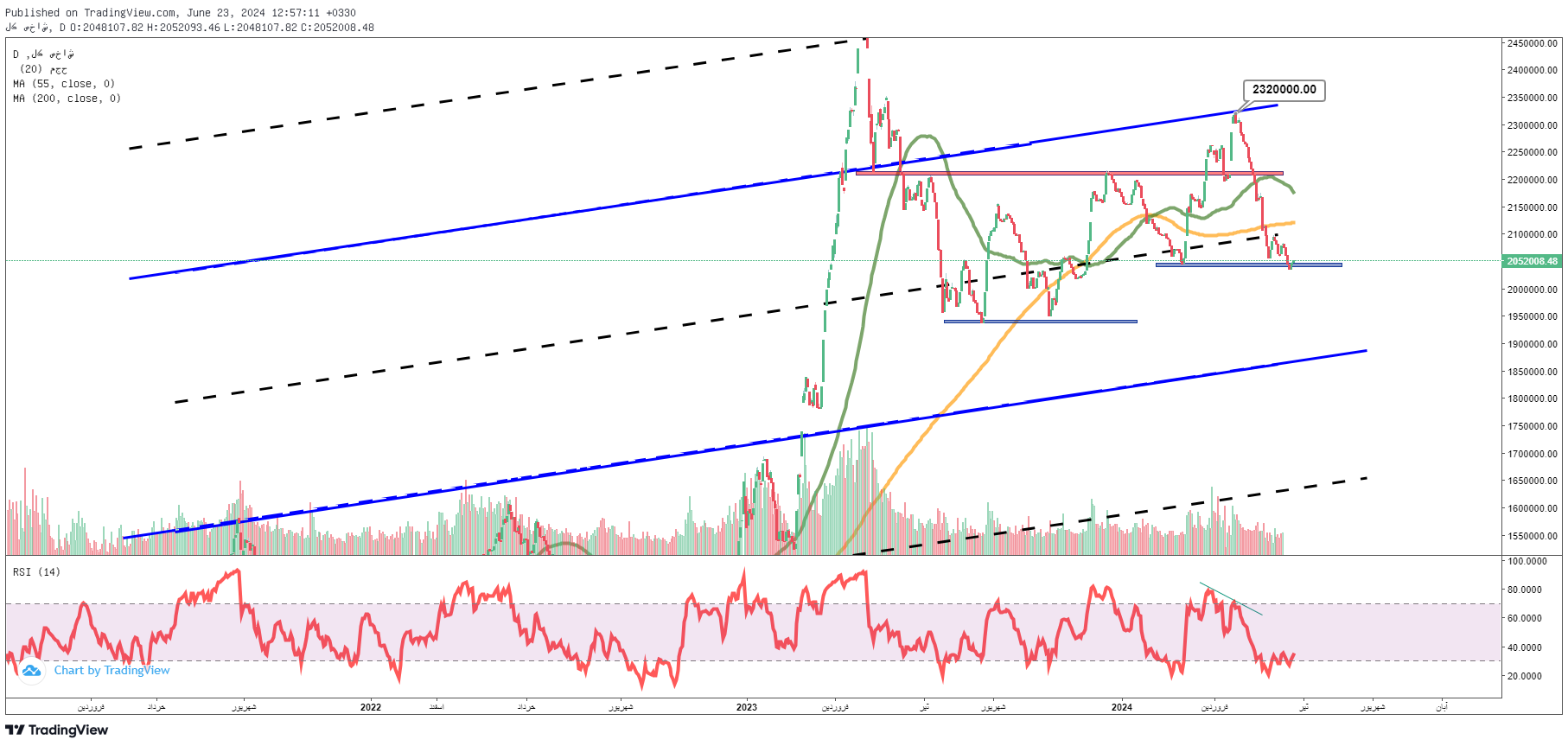Viewport: 1568px width, 746px height.
Task: Click the 2000000.00 price axis label
Action: click(x=1533, y=290)
